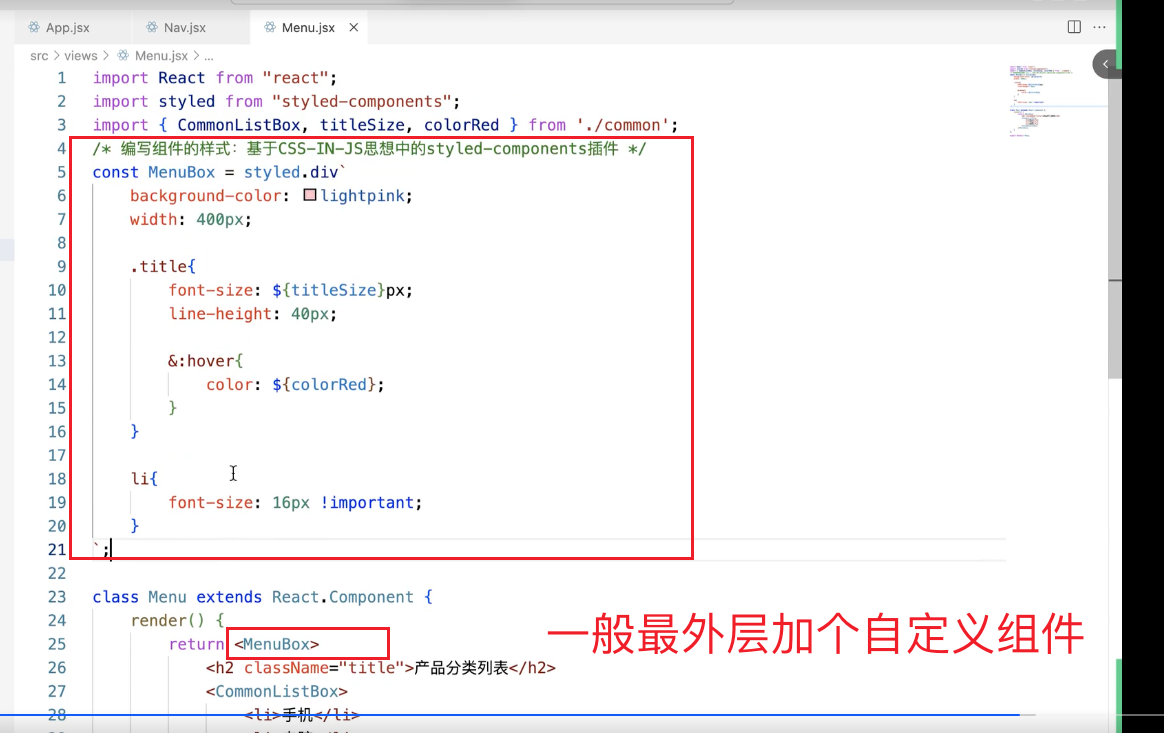Click '!important' on line 19

(367, 503)
